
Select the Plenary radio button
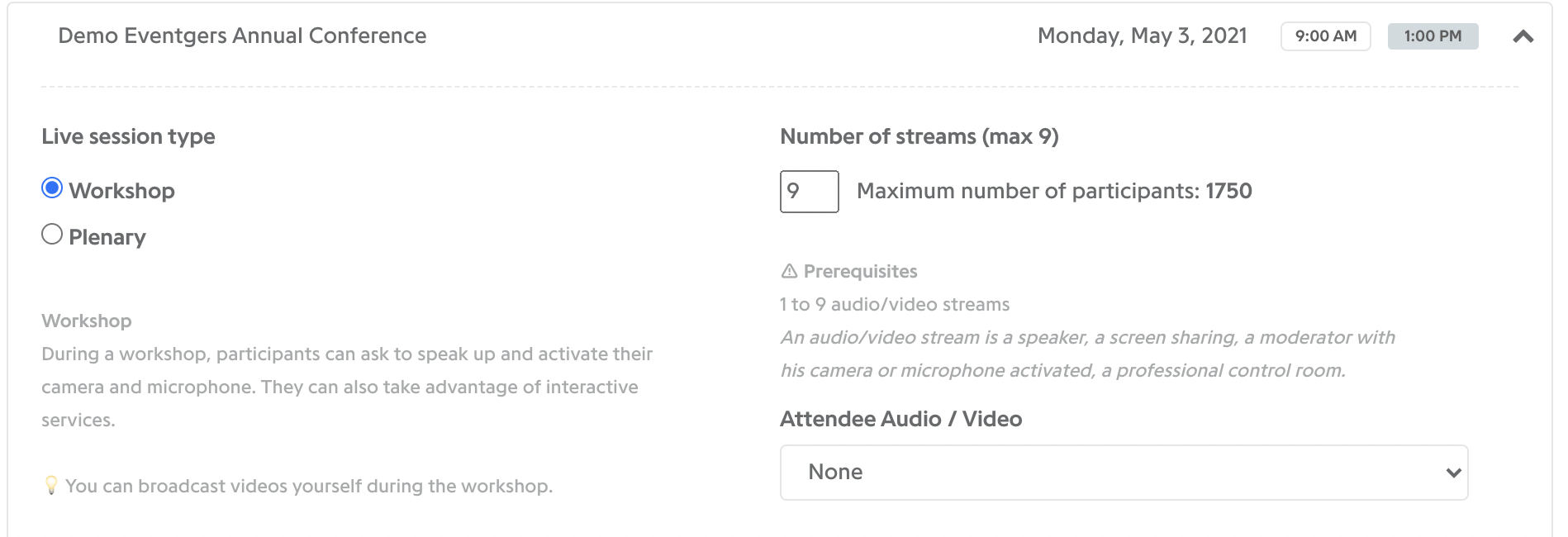pos(52,235)
